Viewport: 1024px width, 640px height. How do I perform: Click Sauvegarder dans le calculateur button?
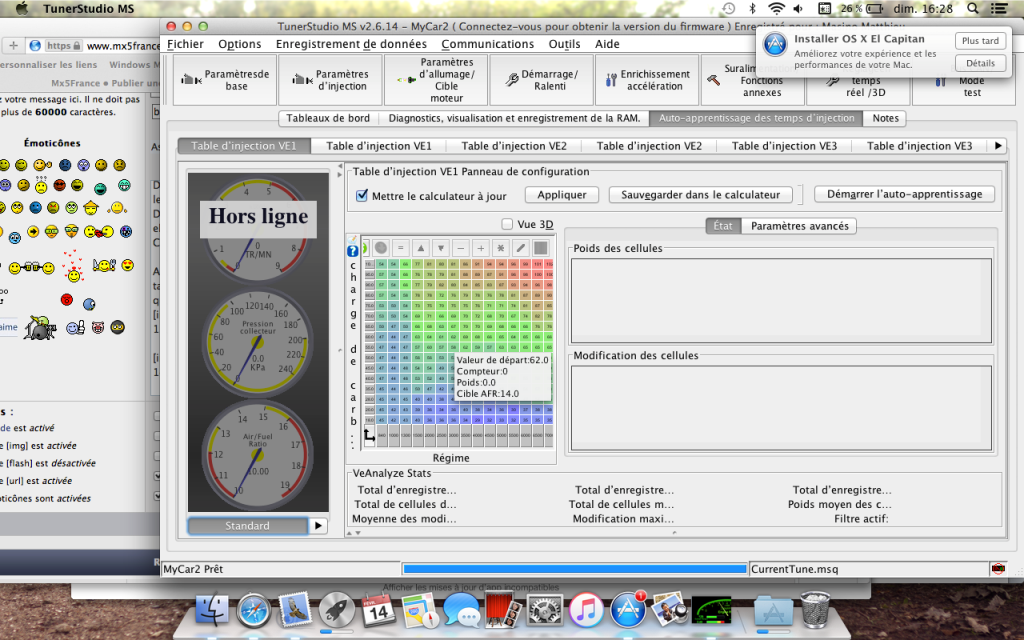point(701,195)
